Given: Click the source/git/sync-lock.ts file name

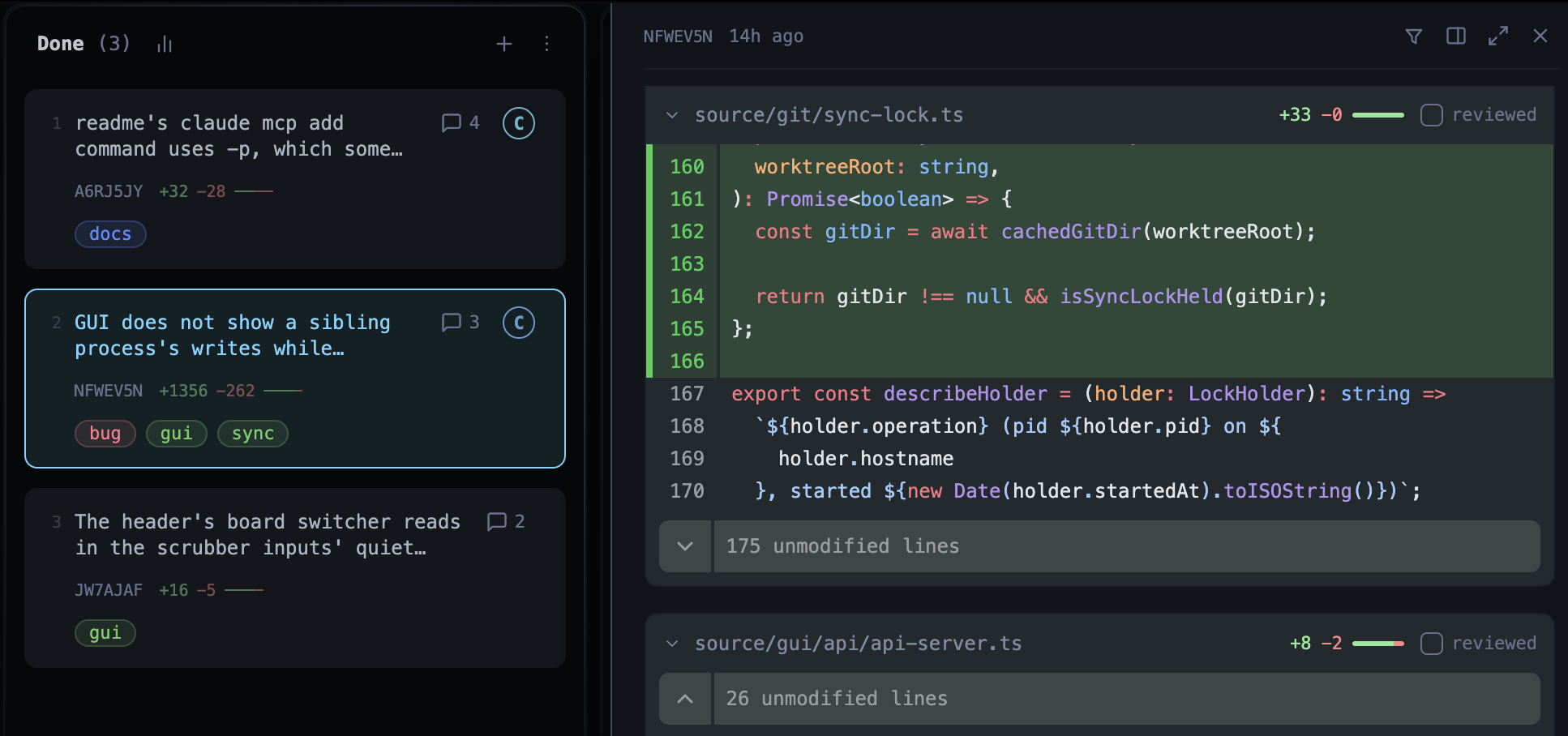Looking at the screenshot, I should point(829,115).
